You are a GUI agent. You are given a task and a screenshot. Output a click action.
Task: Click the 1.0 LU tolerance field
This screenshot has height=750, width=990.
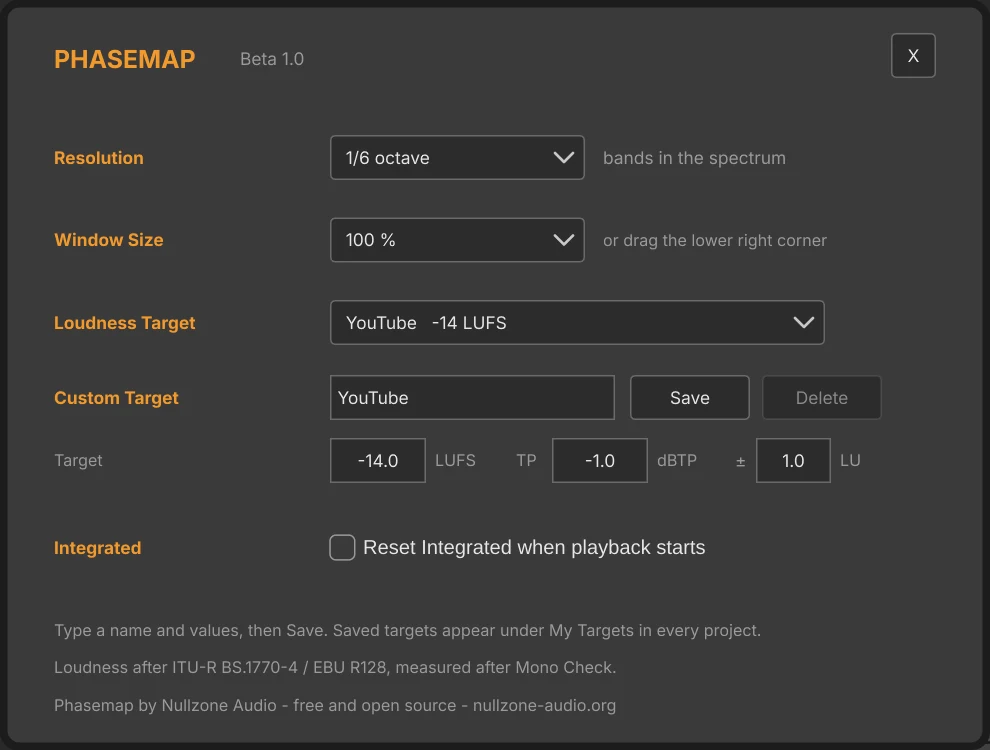pos(793,460)
